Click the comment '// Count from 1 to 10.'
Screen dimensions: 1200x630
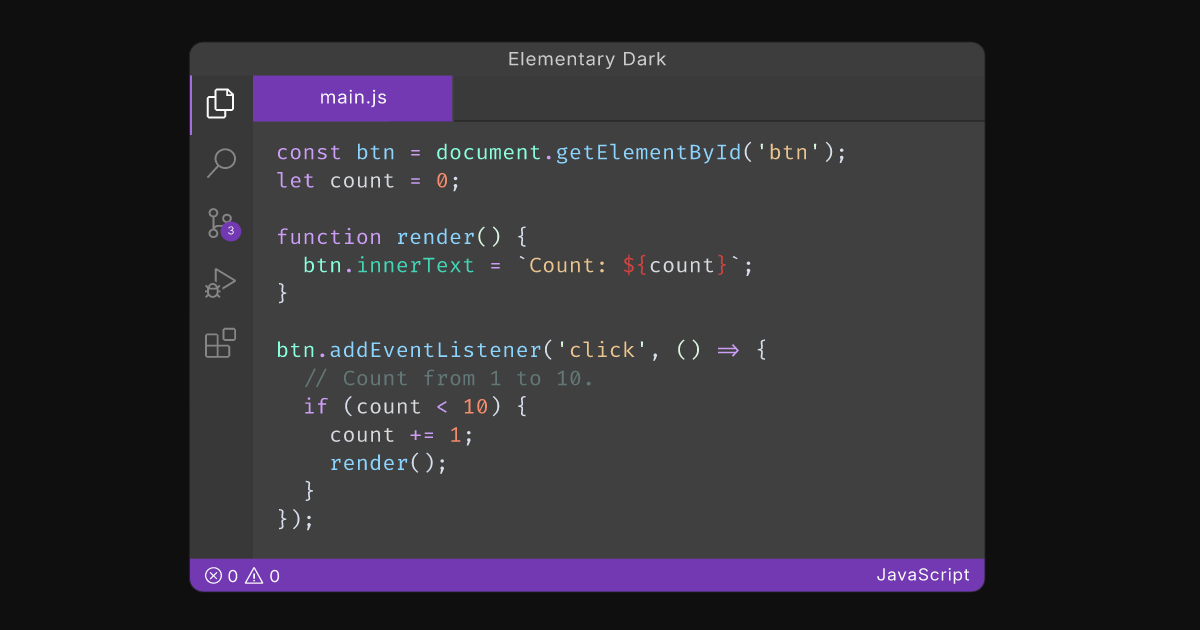coord(449,378)
